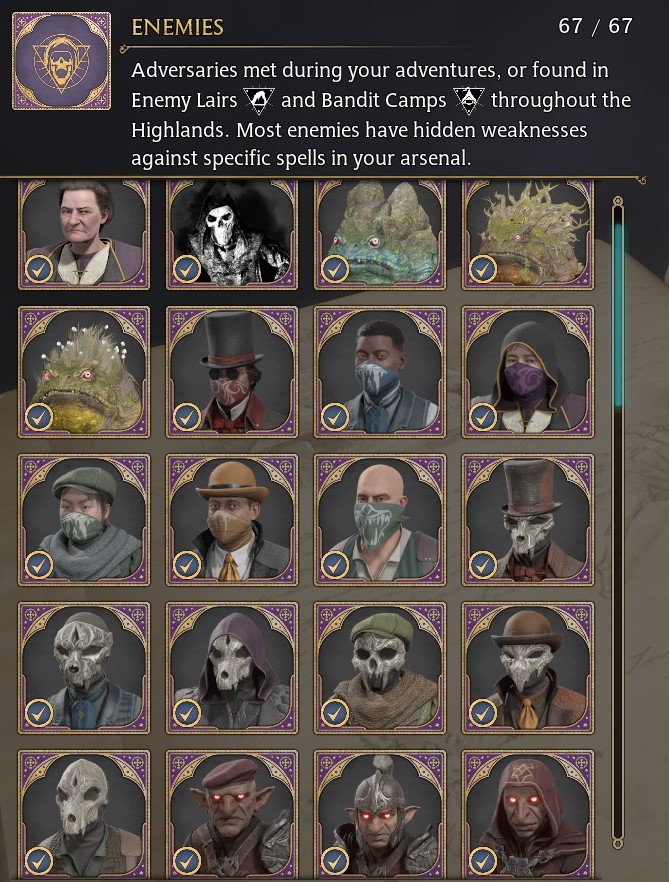Click the ornament at scrollbar bottom end

618,842
